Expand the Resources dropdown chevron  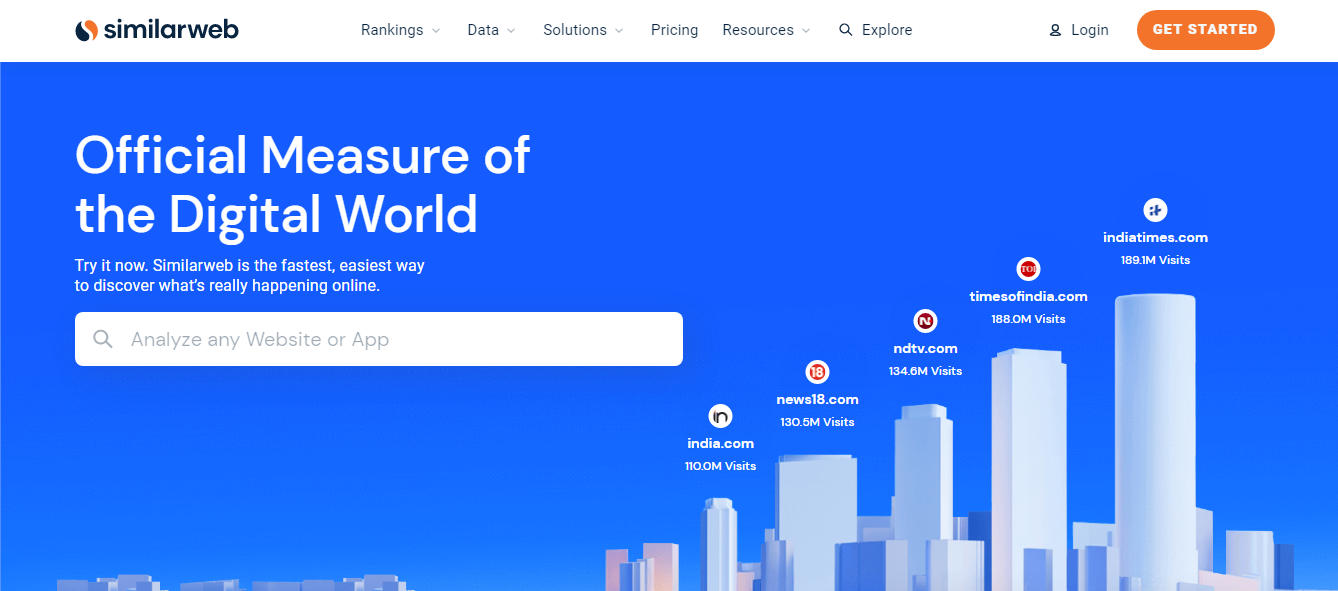(807, 31)
